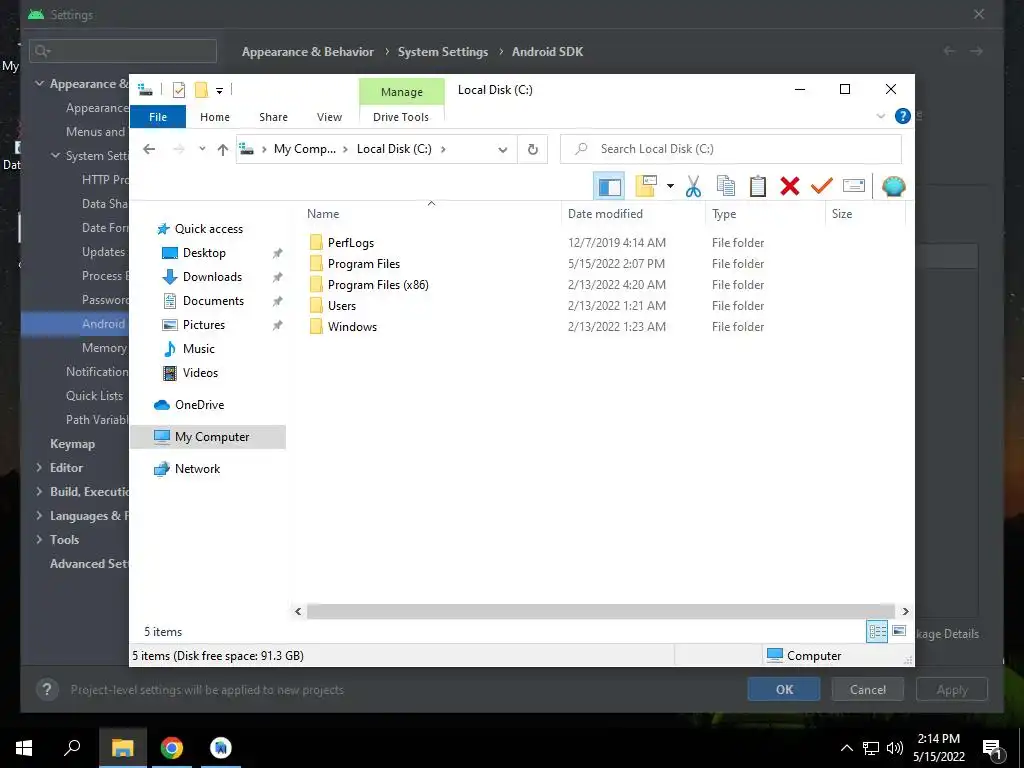Click My Comp... in the address bar

point(304,149)
